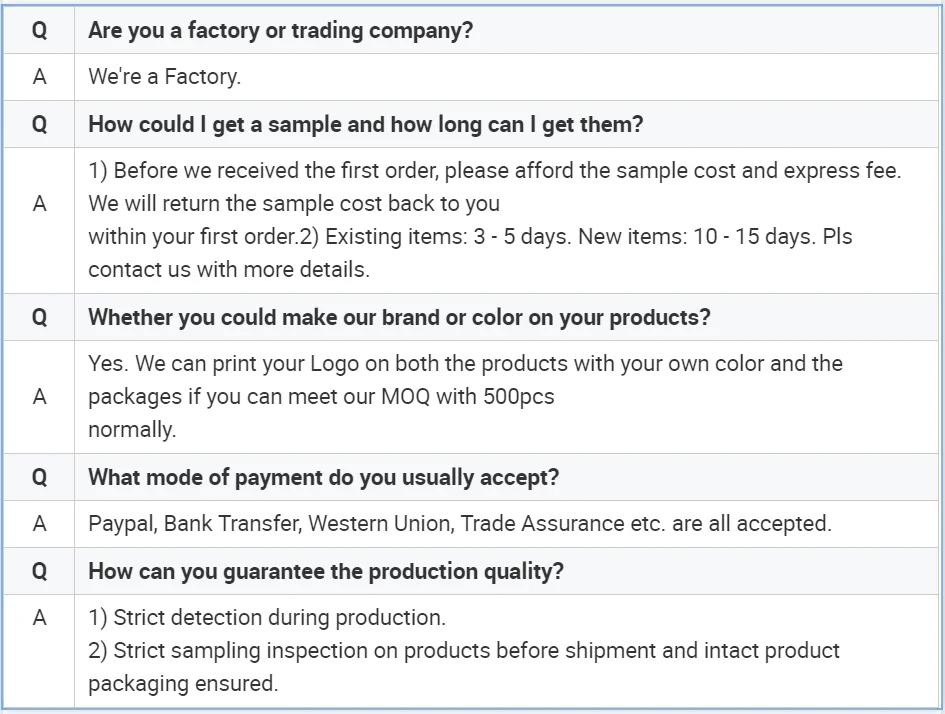This screenshot has width=945, height=714.
Task: Click the A label beside the Paypal answer
Action: click(x=39, y=523)
